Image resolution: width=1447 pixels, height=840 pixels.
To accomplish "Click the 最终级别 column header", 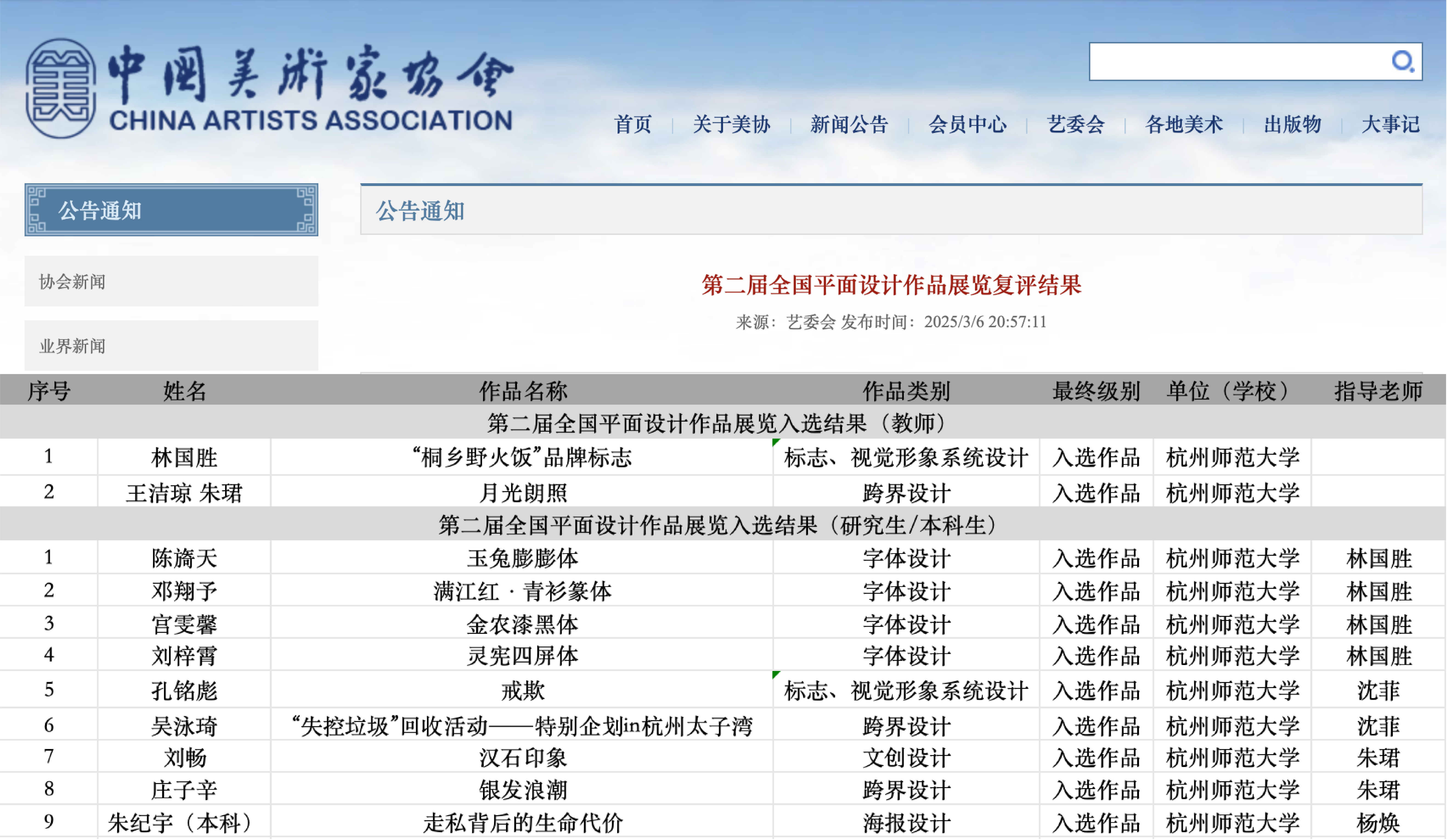I will 1096,391.
